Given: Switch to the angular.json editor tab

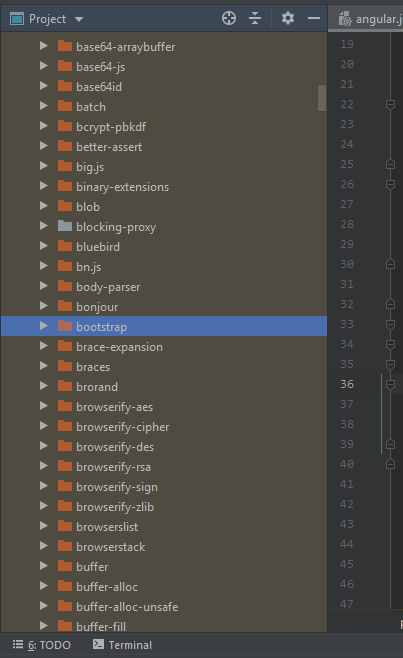Looking at the screenshot, I should (x=370, y=19).
